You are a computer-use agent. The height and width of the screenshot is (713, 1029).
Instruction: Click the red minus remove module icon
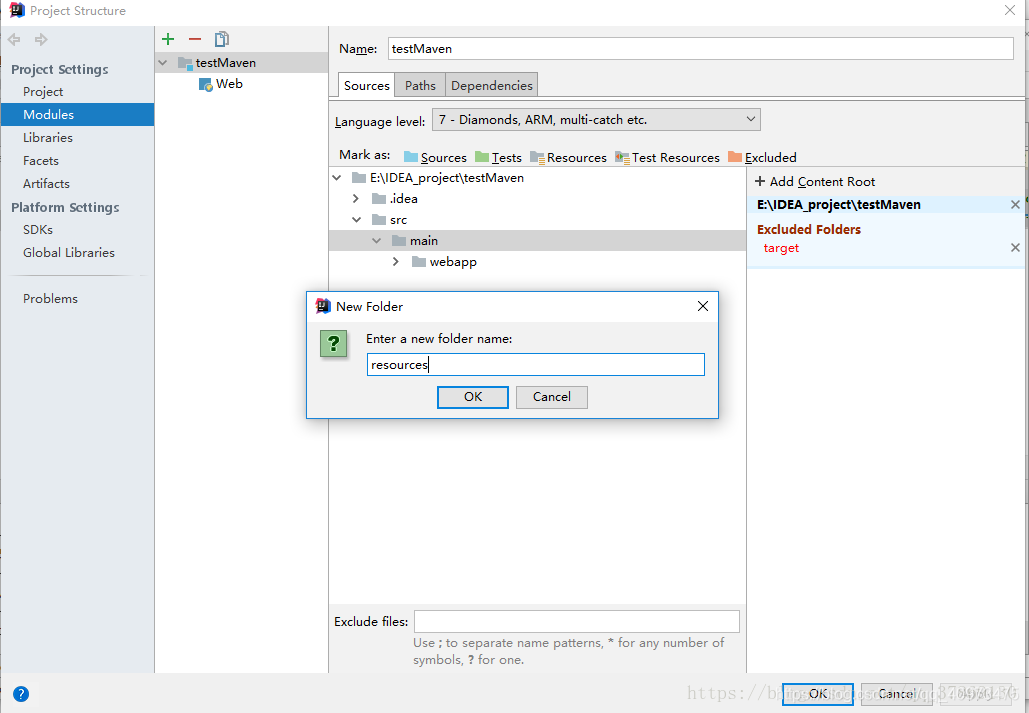[x=195, y=39]
